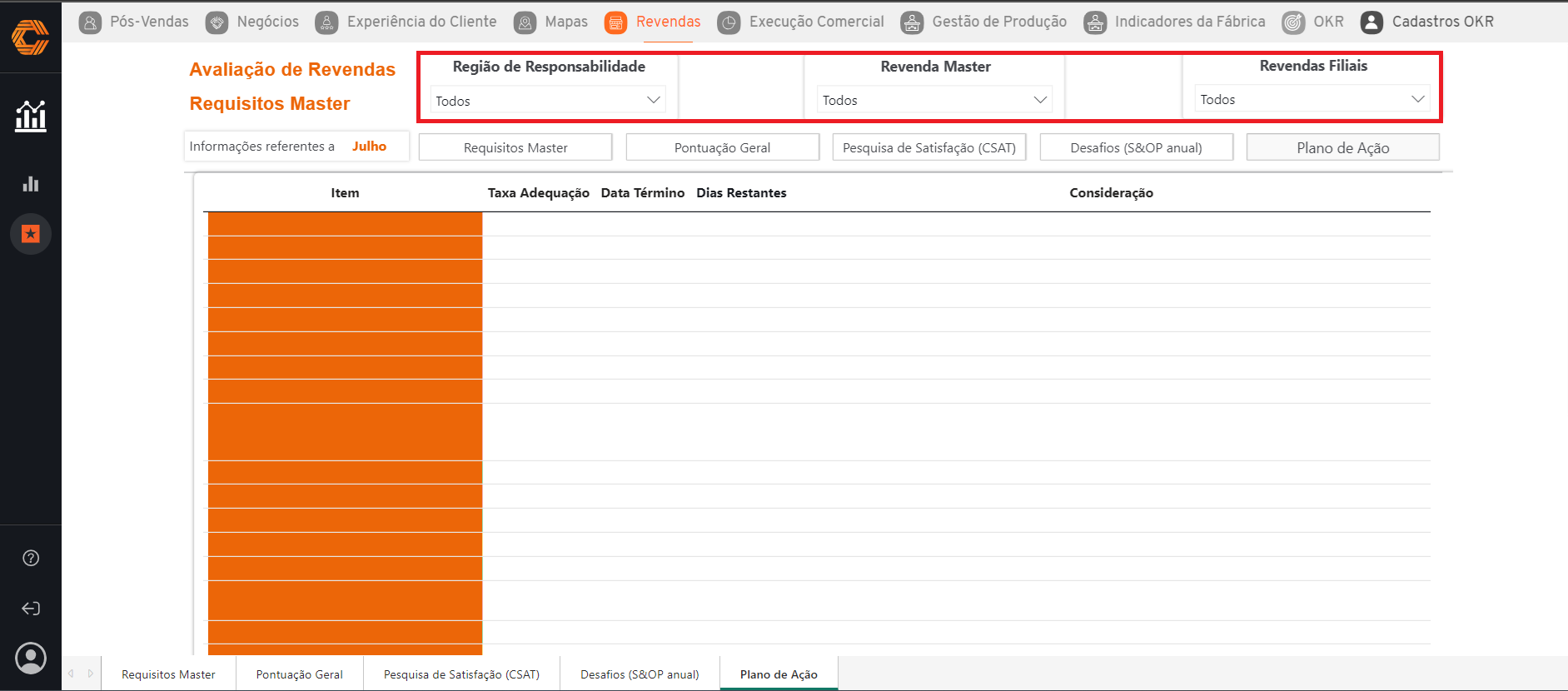Click Pesquisa de Satisfação (CSAT) button
This screenshot has height=691, width=1568.
[929, 147]
